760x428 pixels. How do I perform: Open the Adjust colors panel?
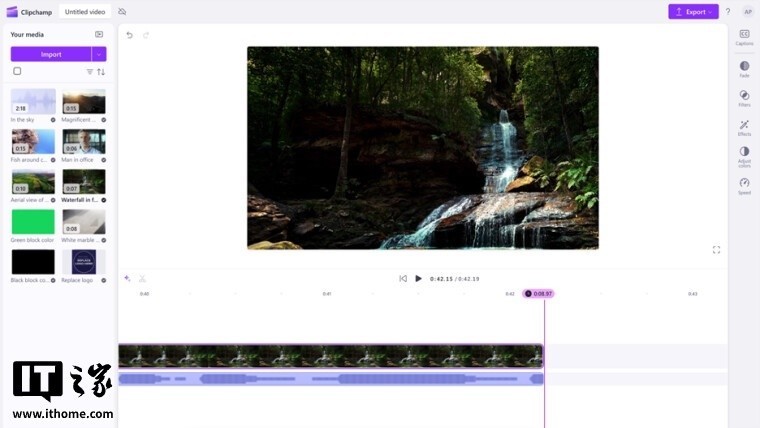point(744,155)
